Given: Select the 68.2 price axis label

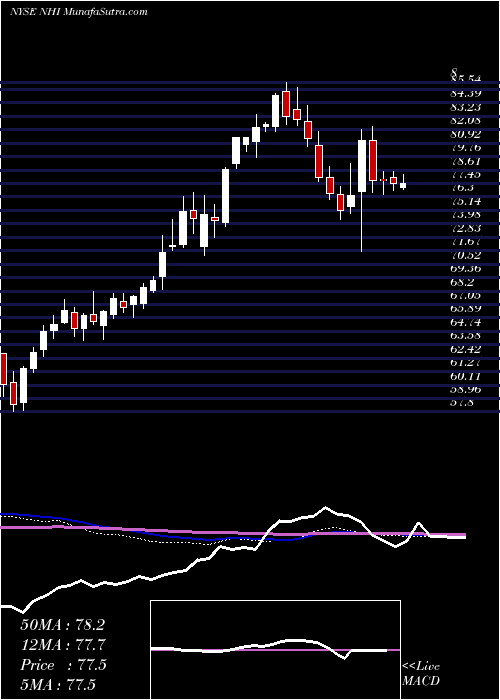Looking at the screenshot, I should [x=462, y=282].
